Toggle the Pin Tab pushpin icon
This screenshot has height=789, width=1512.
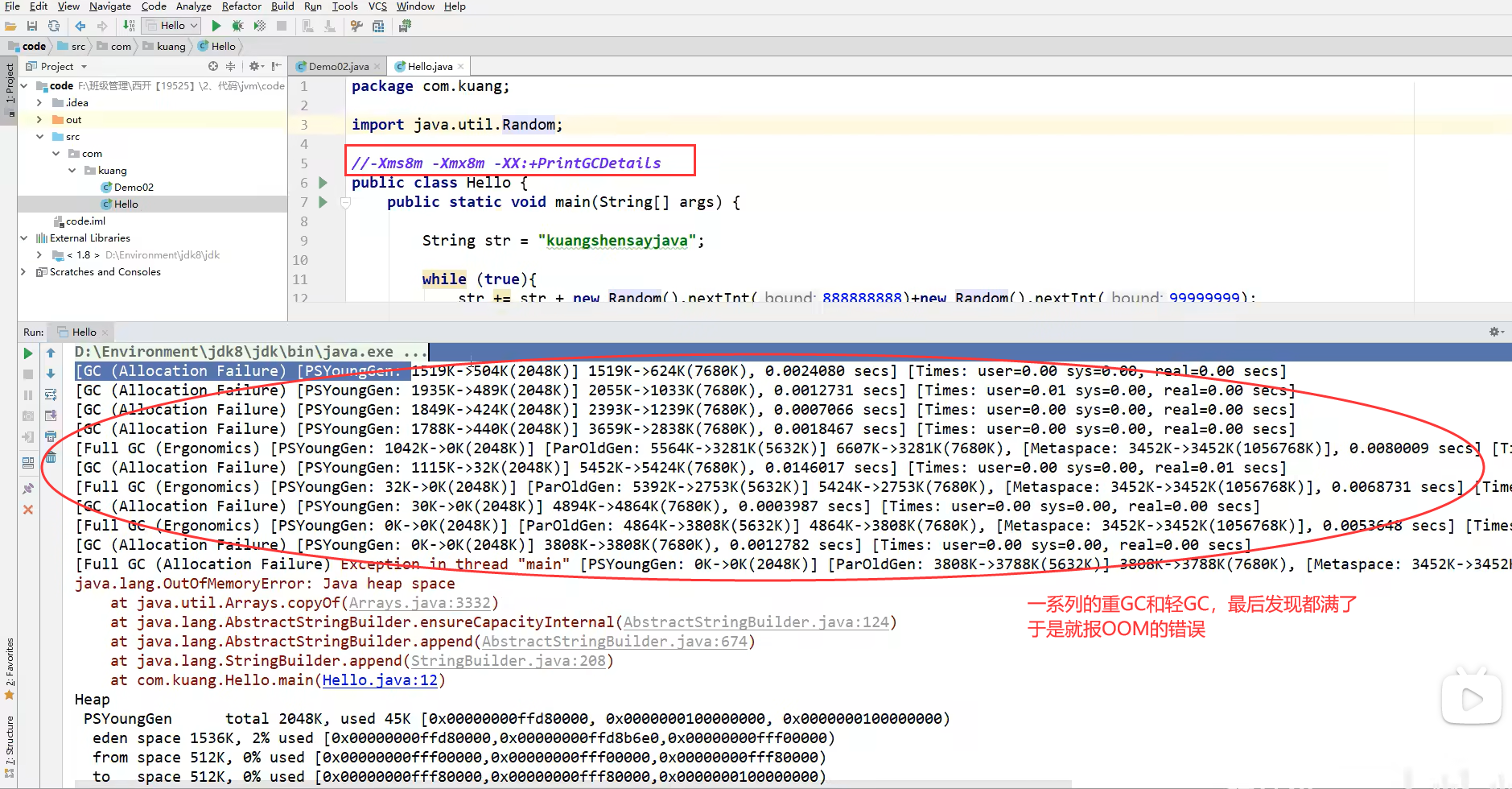pos(28,489)
